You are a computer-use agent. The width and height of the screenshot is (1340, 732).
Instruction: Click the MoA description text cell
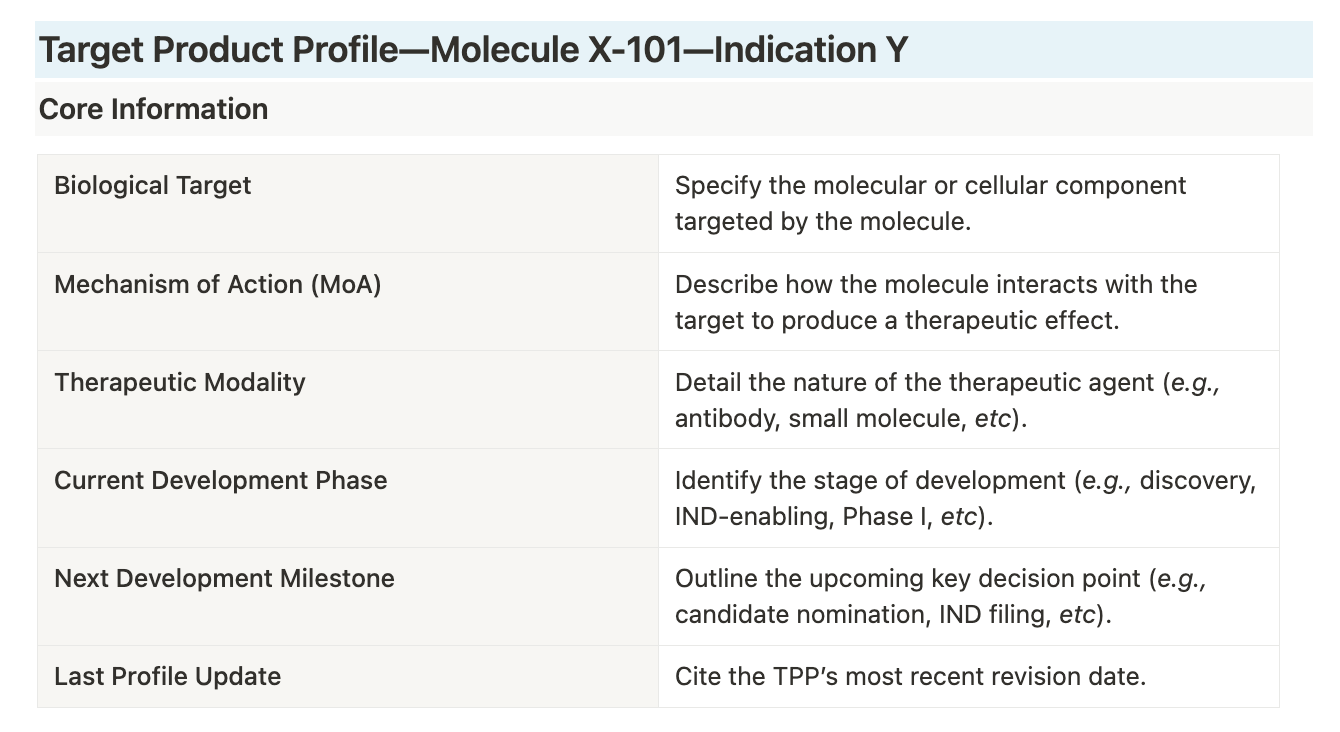pos(968,301)
